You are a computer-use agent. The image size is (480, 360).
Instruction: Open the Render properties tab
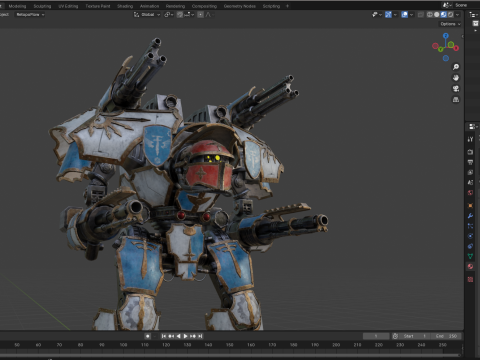coord(470,152)
